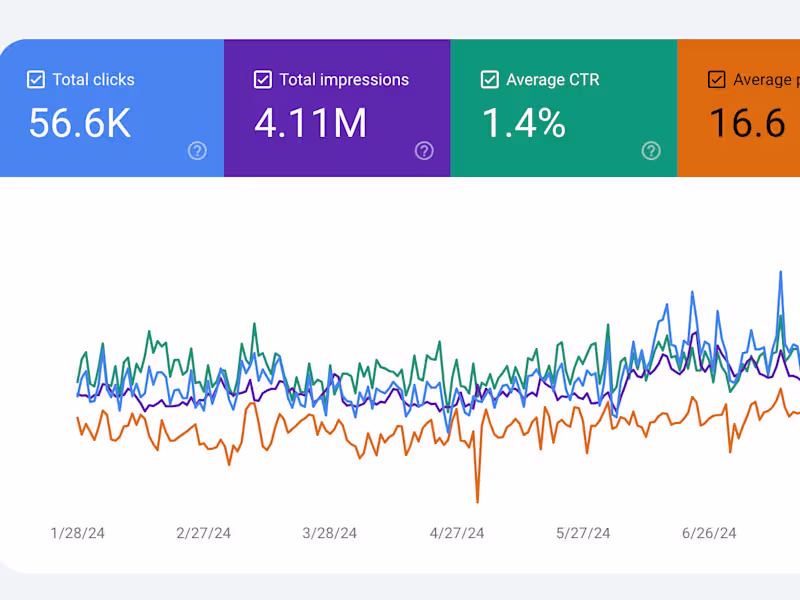Toggle the Average position checkbox
This screenshot has height=600, width=800.
[716, 80]
